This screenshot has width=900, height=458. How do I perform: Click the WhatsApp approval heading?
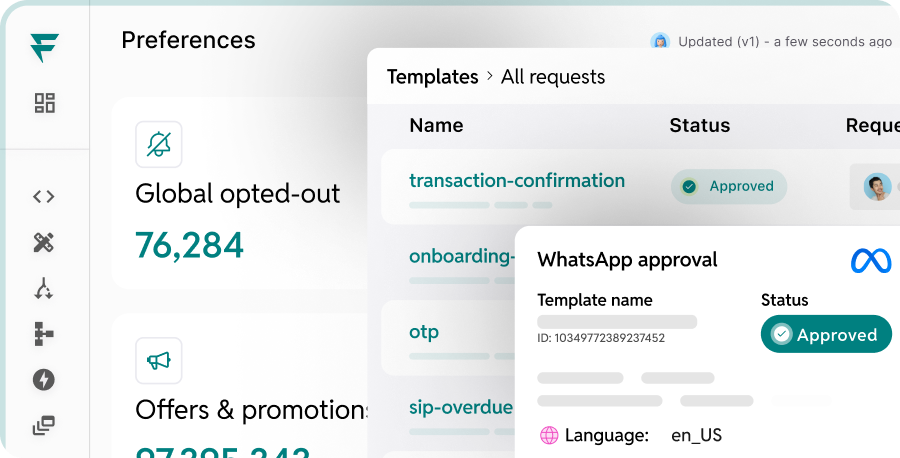pos(627,260)
